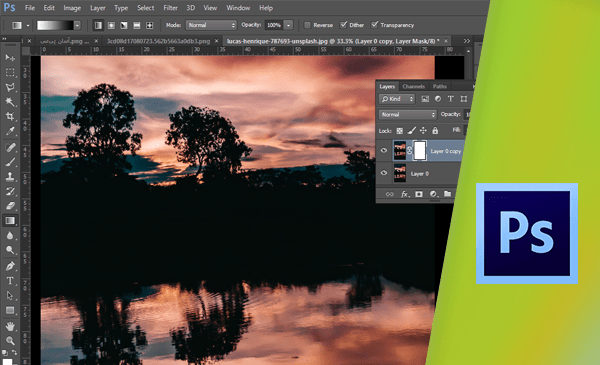The image size is (600, 365).
Task: Toggle adjustment layer filter icon
Action: [x=438, y=99]
